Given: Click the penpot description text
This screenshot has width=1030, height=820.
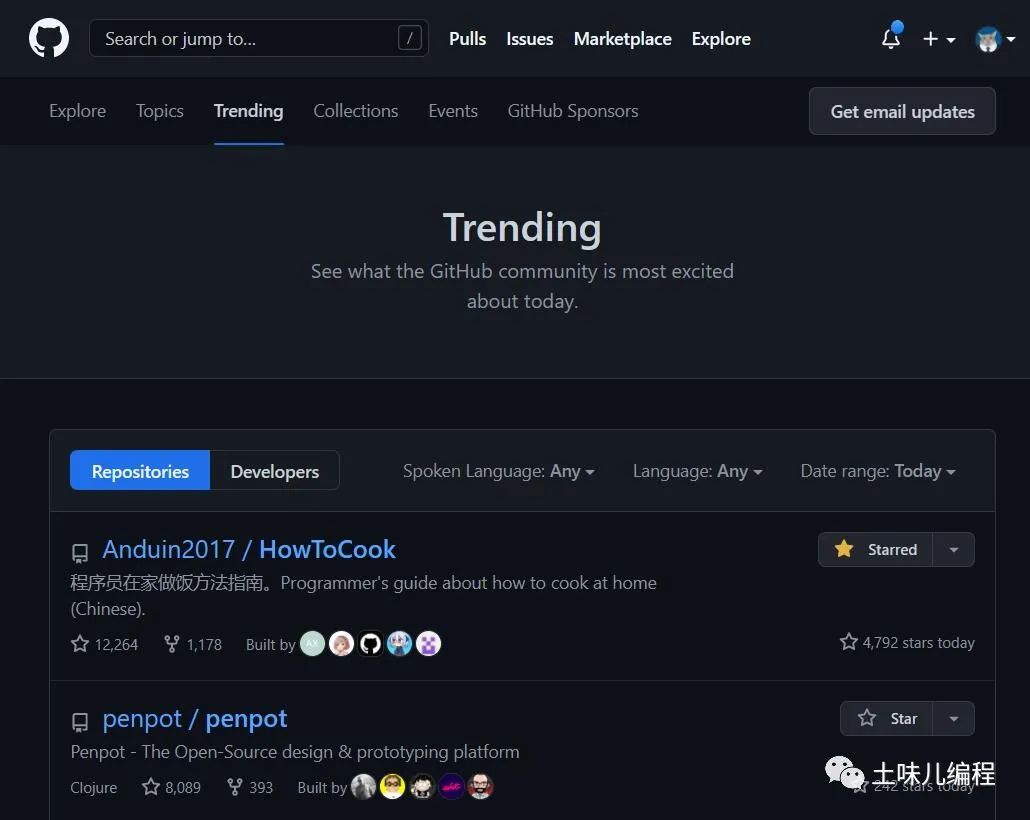Looking at the screenshot, I should (x=295, y=752).
